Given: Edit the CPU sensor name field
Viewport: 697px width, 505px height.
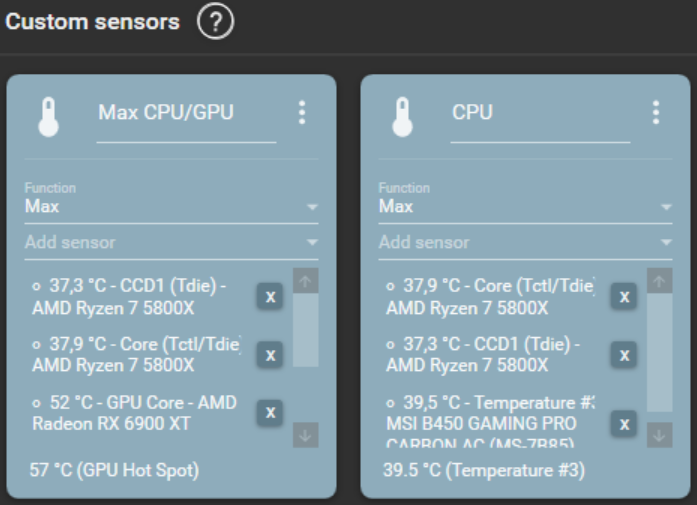Looking at the screenshot, I should 540,113.
